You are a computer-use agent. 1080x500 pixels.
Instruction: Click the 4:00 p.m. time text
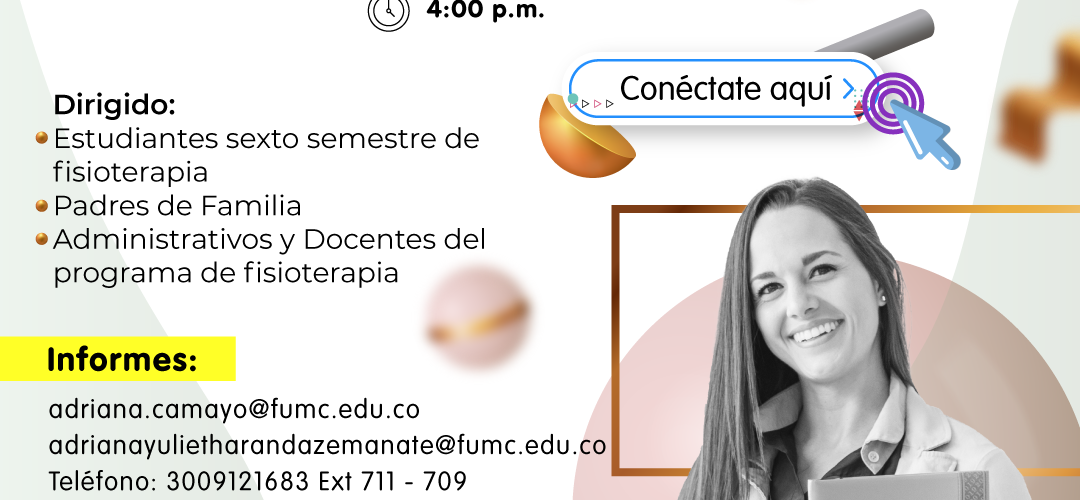point(486,11)
